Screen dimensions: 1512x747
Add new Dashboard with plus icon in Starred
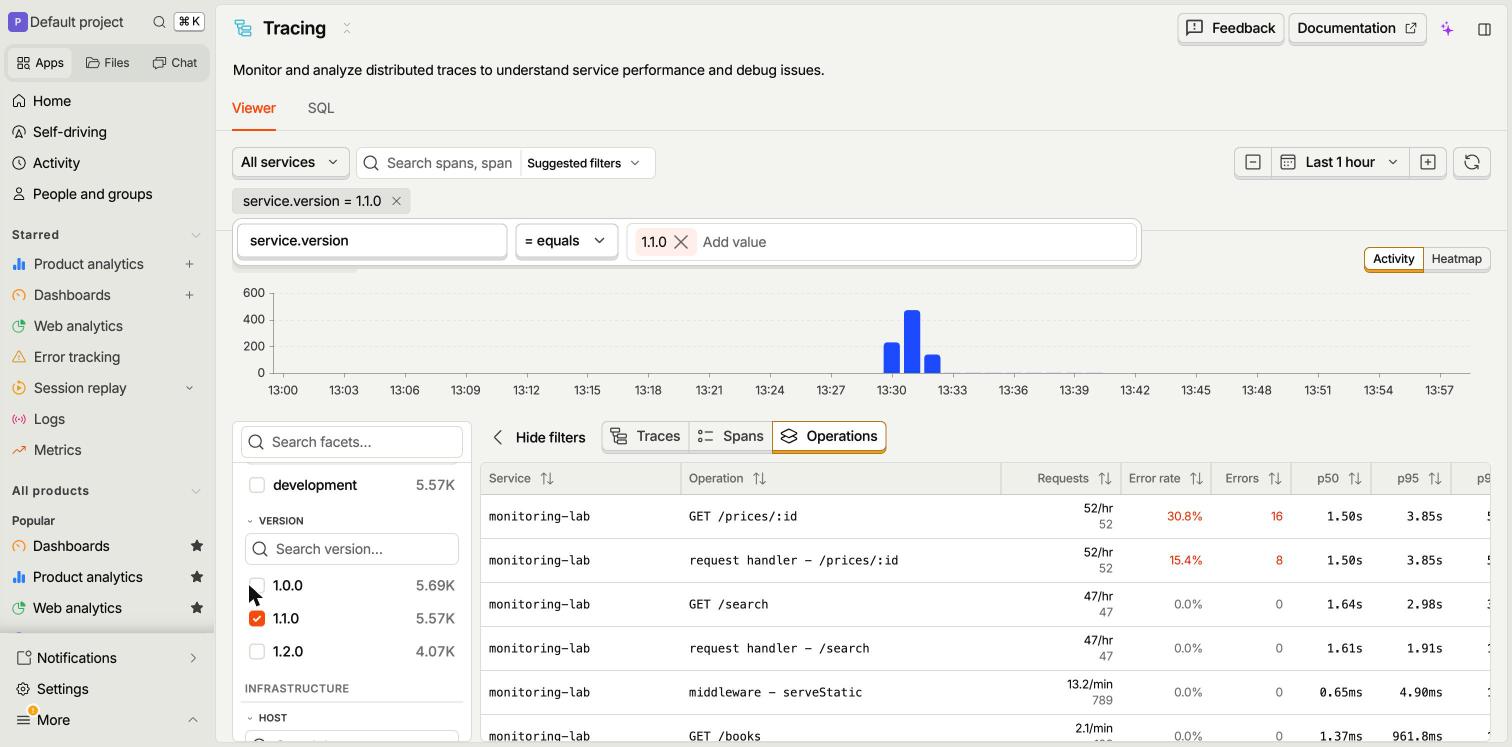click(189, 295)
